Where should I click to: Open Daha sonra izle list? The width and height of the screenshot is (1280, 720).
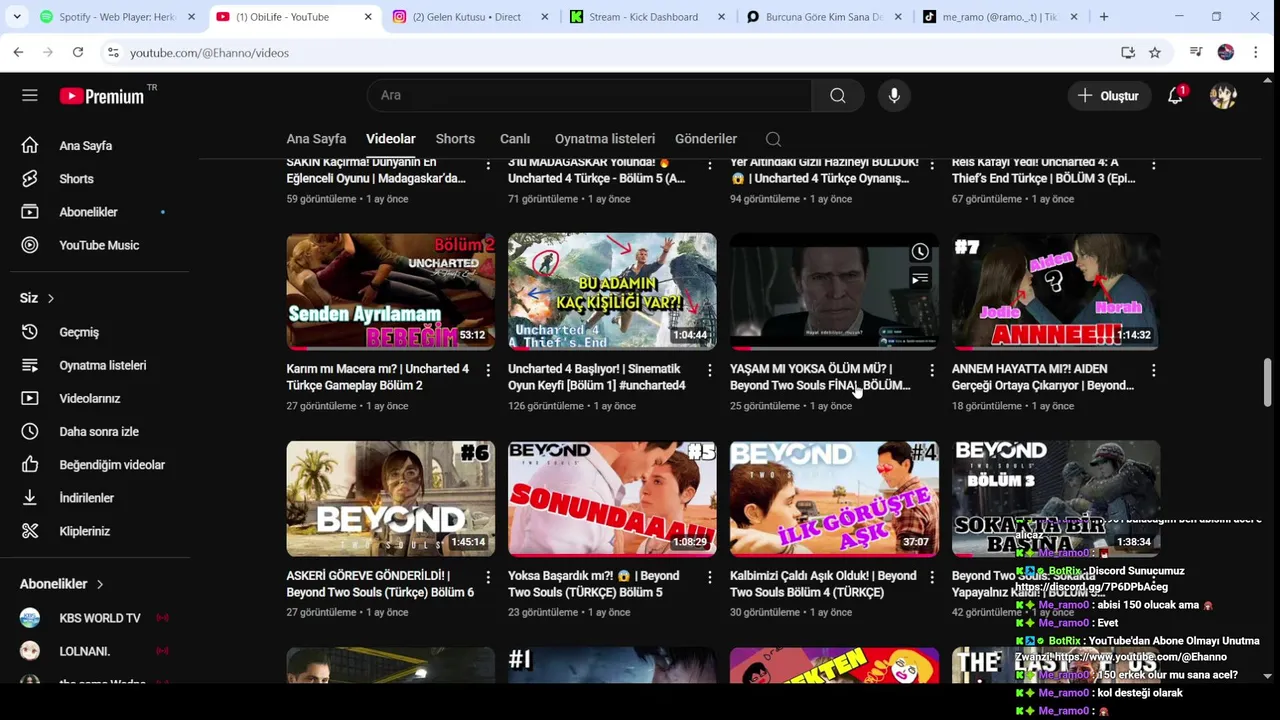click(95, 432)
